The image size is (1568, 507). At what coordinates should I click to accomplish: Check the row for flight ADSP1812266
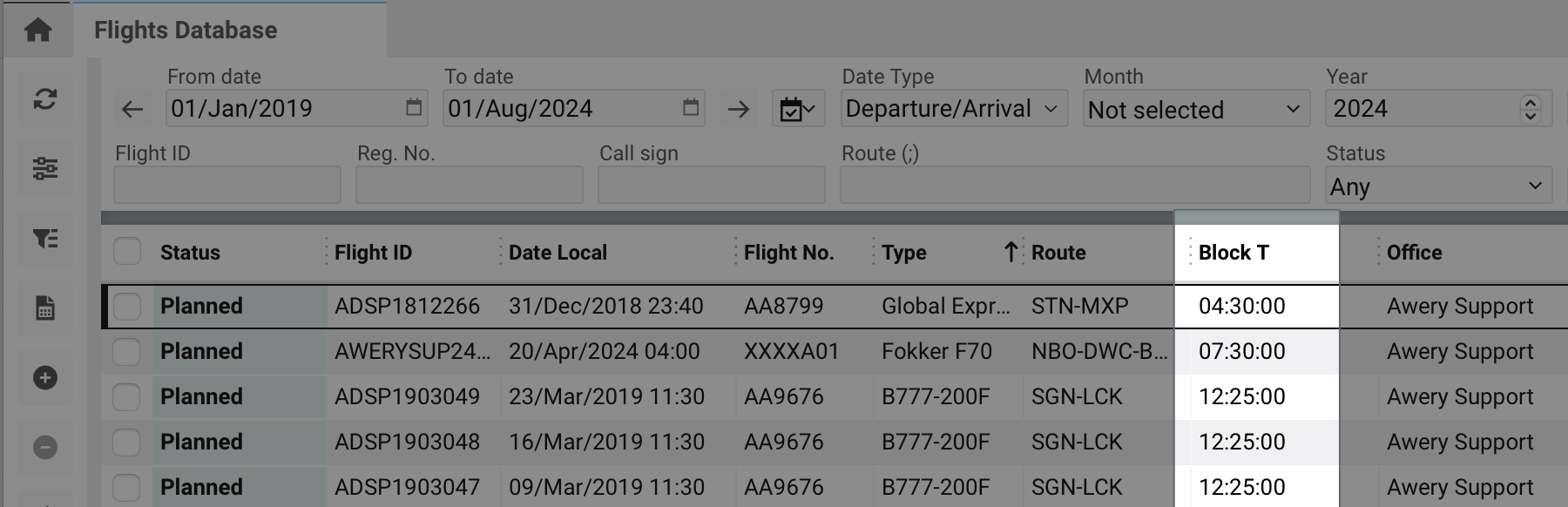tap(127, 306)
